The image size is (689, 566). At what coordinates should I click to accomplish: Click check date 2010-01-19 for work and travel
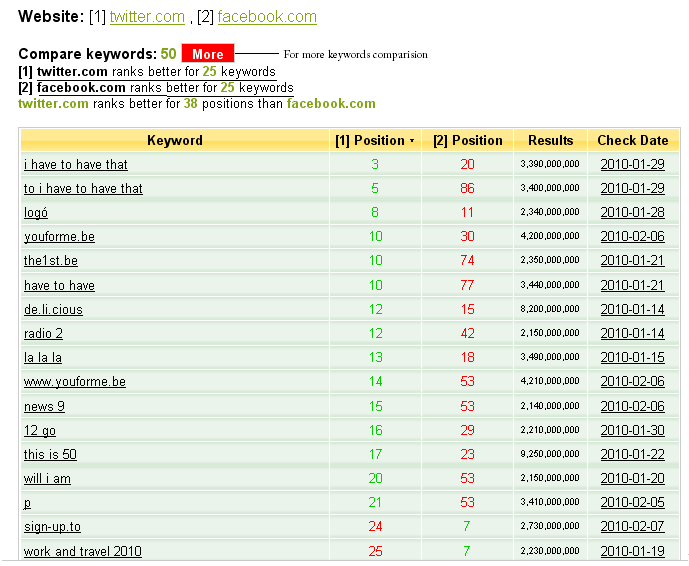click(x=633, y=551)
